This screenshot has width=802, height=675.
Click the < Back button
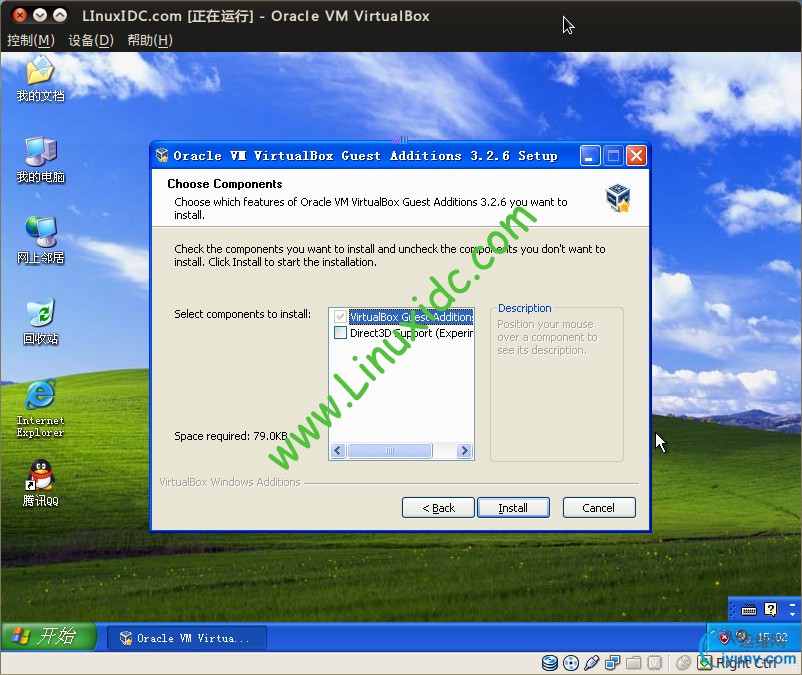tap(438, 508)
